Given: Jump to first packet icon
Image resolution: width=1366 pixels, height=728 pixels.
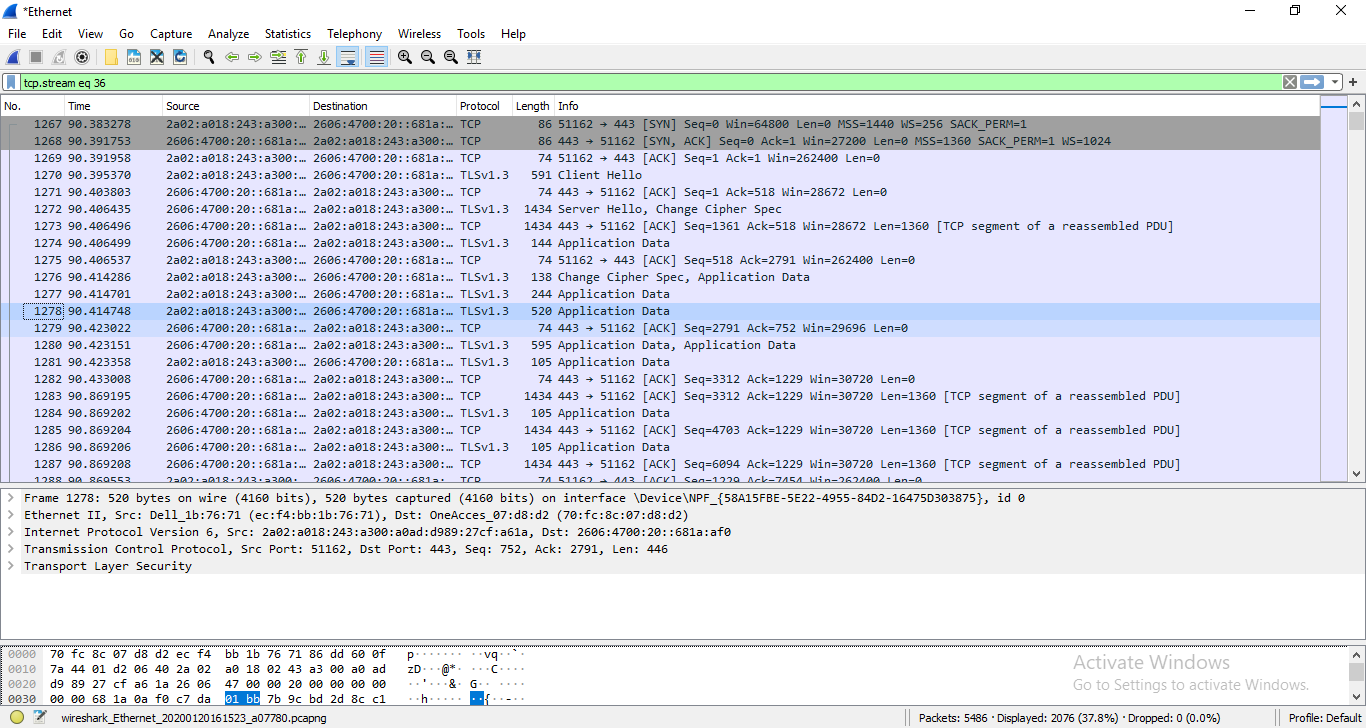Looking at the screenshot, I should 301,57.
